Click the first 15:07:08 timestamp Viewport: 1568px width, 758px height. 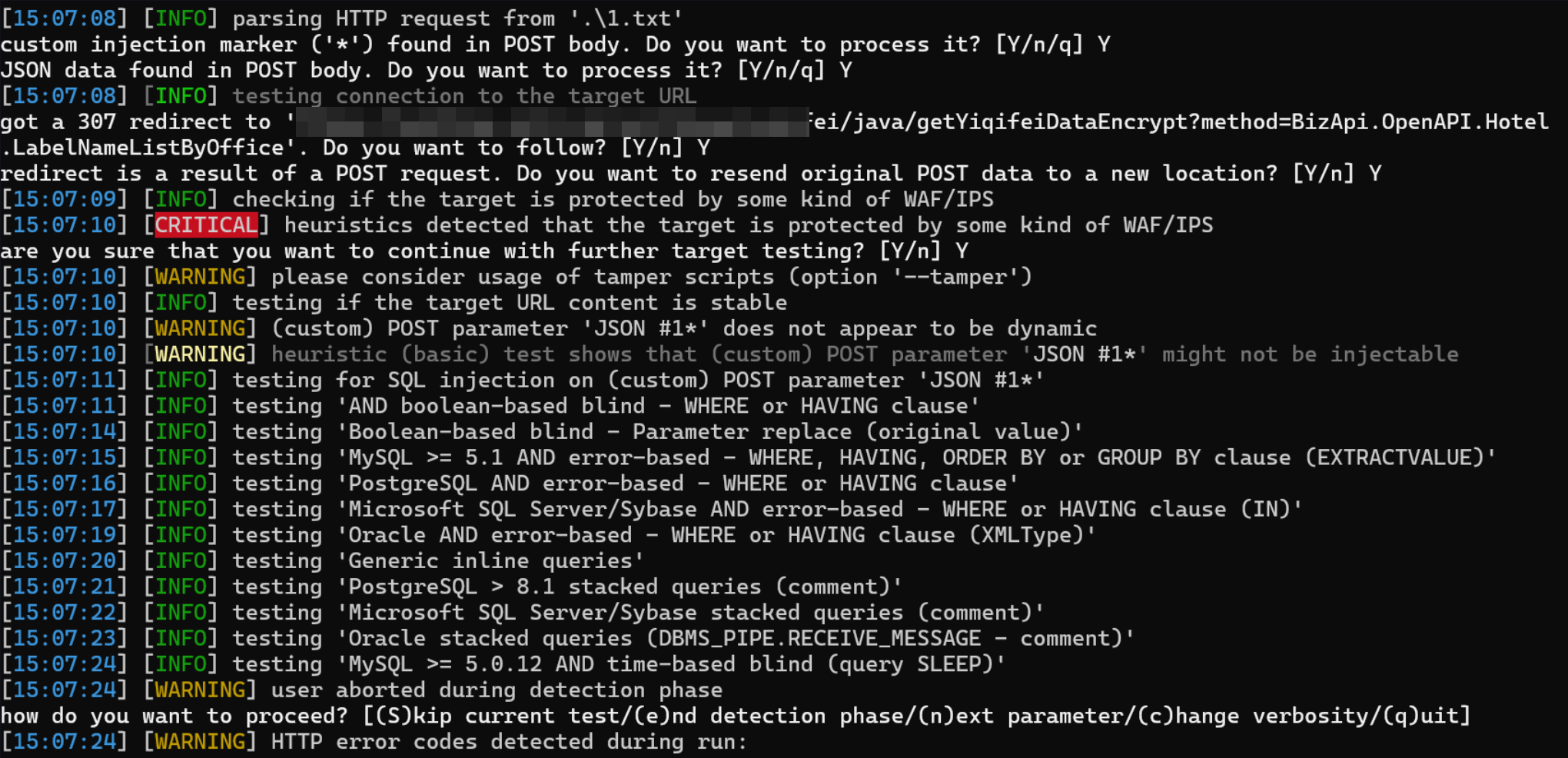point(65,18)
